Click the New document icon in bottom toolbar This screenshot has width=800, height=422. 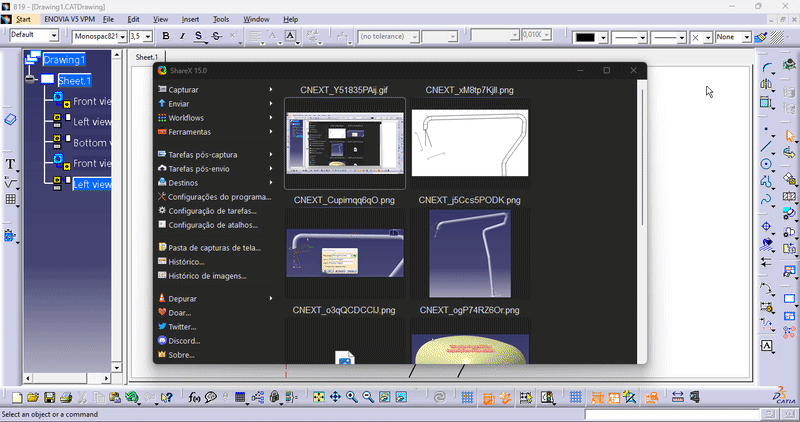[x=17, y=398]
